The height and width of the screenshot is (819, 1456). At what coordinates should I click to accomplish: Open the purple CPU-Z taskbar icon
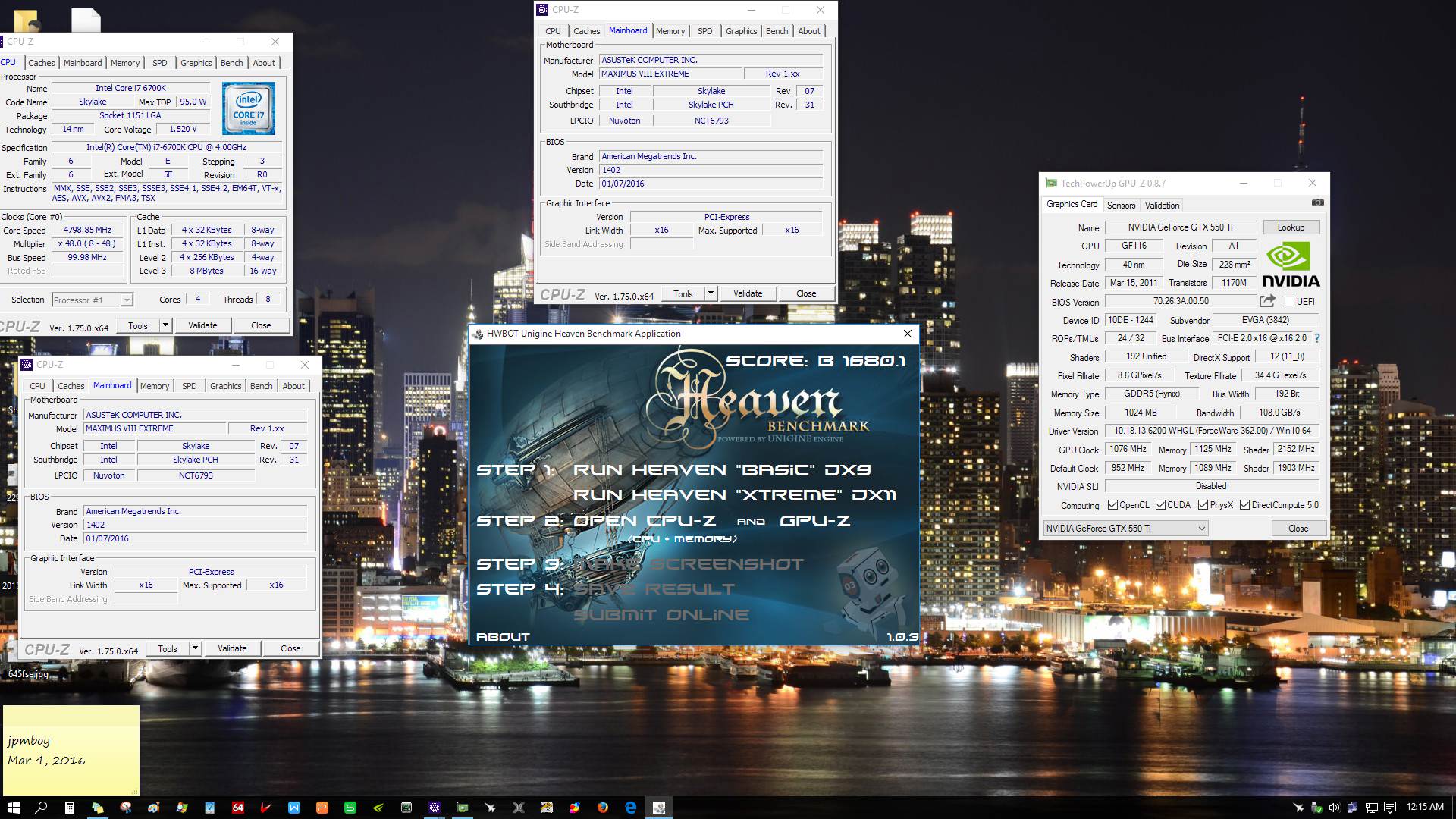point(435,808)
